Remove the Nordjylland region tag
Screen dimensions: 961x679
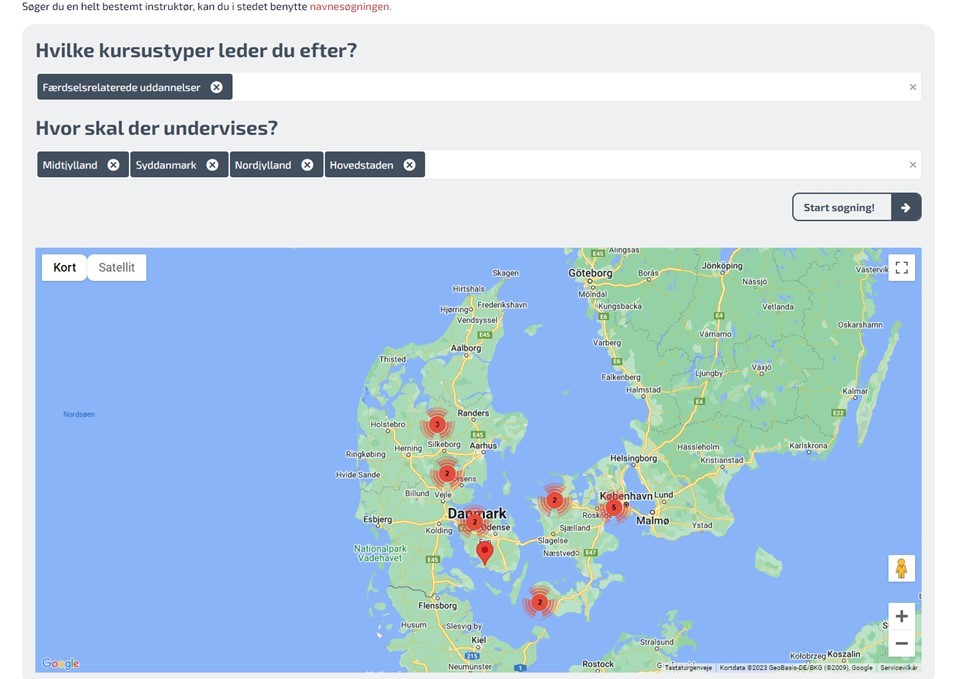pyautogui.click(x=307, y=165)
